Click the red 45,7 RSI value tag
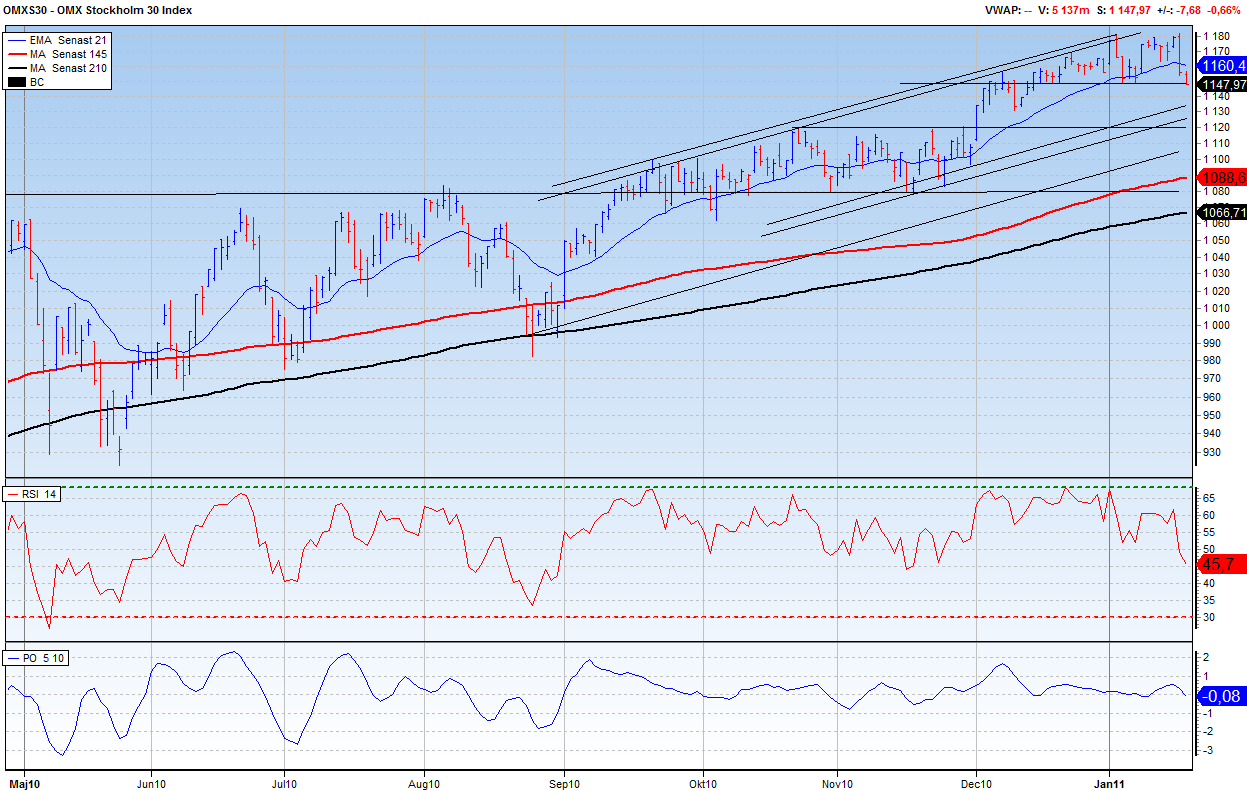This screenshot has height=791, width=1247. tap(1220, 563)
